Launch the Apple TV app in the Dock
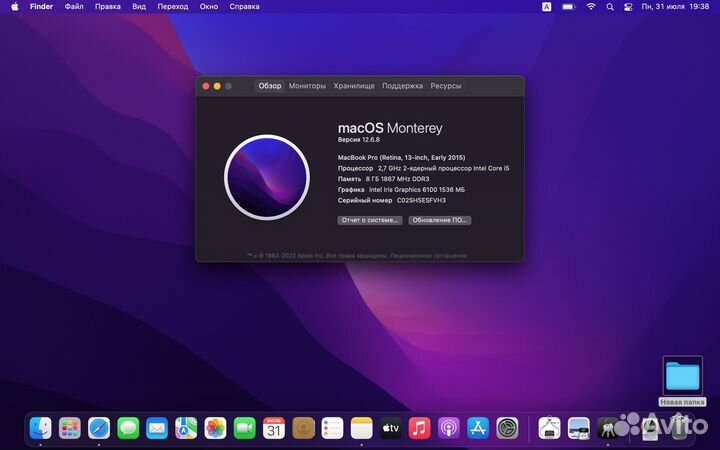This screenshot has width=720, height=450. (391, 428)
